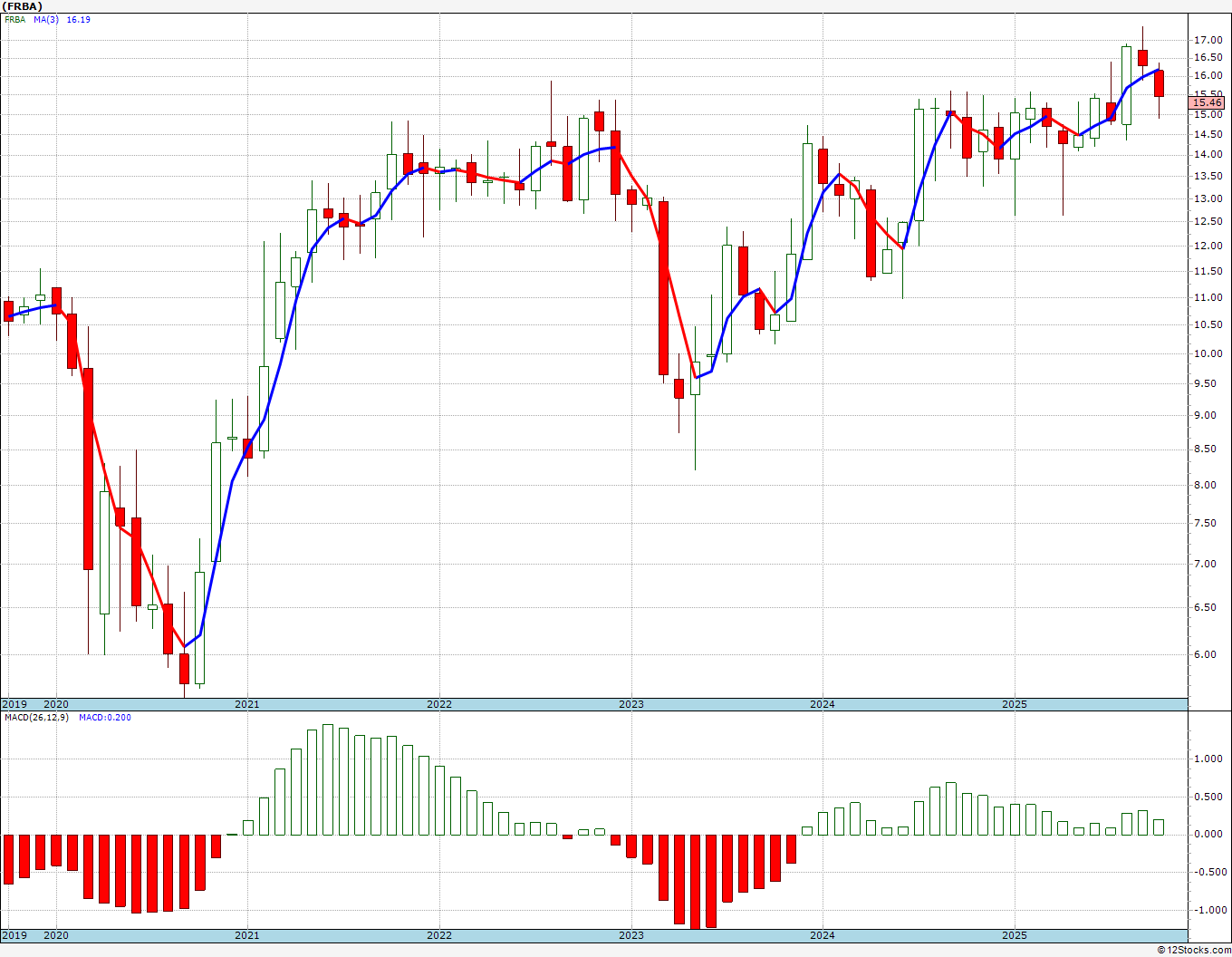The image size is (1232, 957).
Task: Select the 16.00 price axis label
Action: (x=1208, y=75)
